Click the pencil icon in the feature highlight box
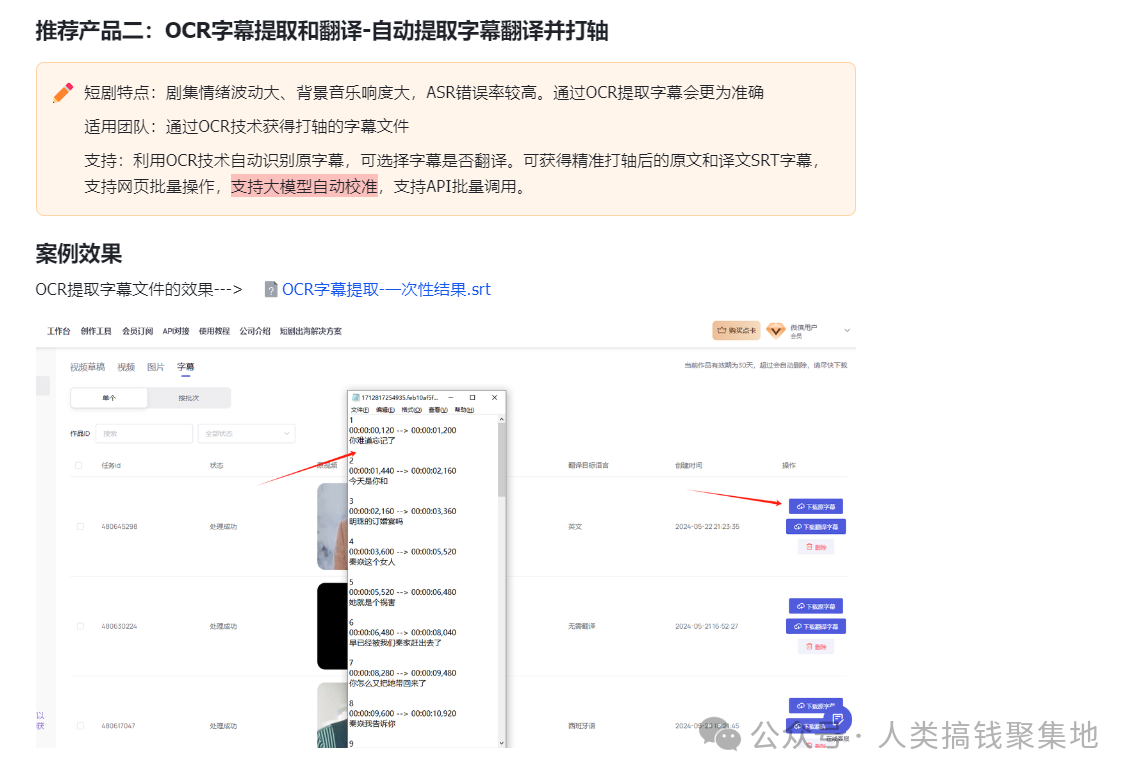 (x=62, y=92)
